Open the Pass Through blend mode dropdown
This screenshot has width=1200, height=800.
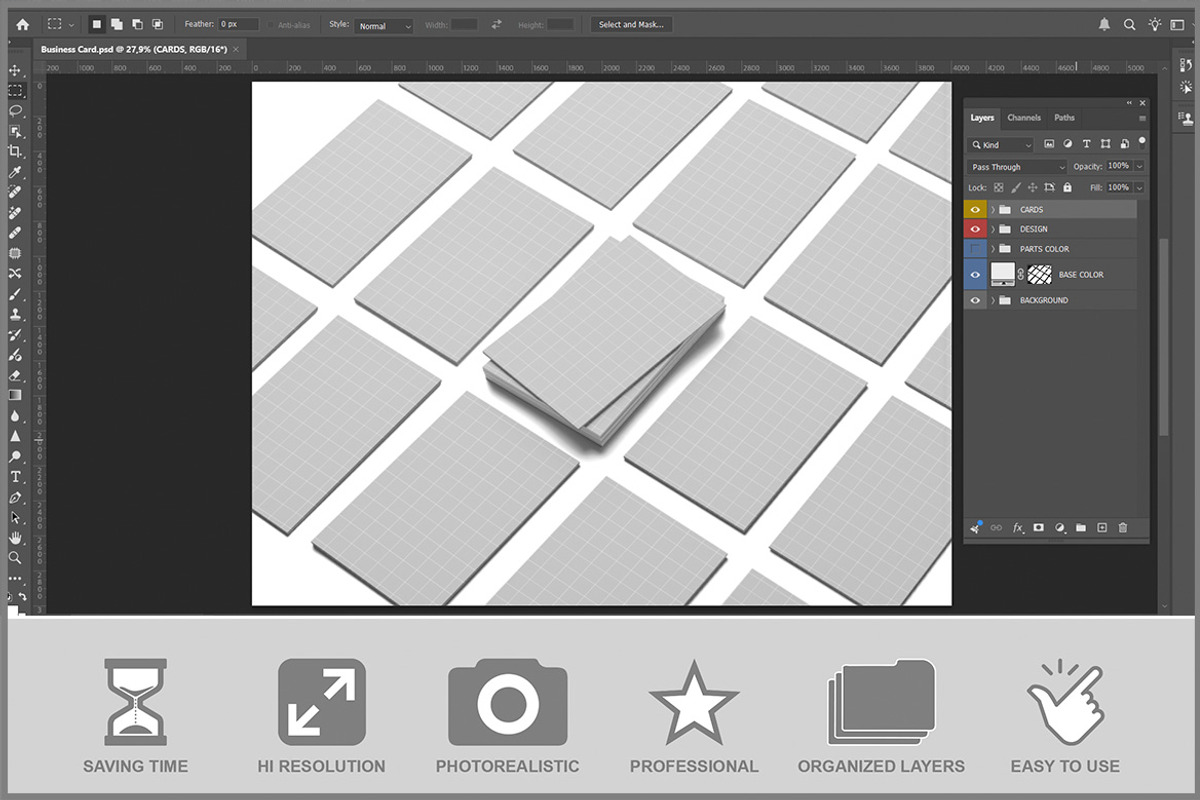pyautogui.click(x=1017, y=167)
